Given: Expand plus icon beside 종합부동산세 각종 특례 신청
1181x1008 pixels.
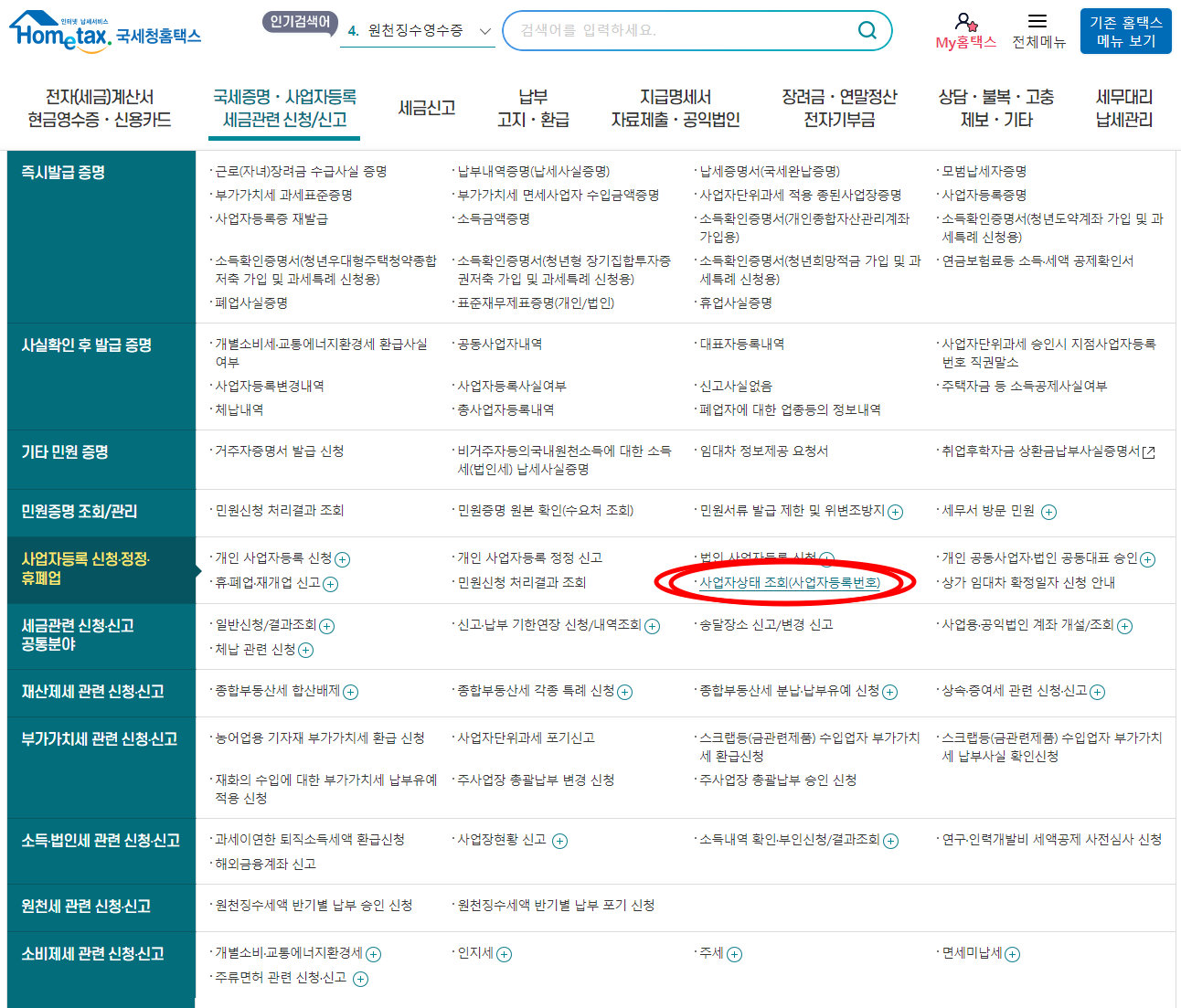Looking at the screenshot, I should (625, 692).
